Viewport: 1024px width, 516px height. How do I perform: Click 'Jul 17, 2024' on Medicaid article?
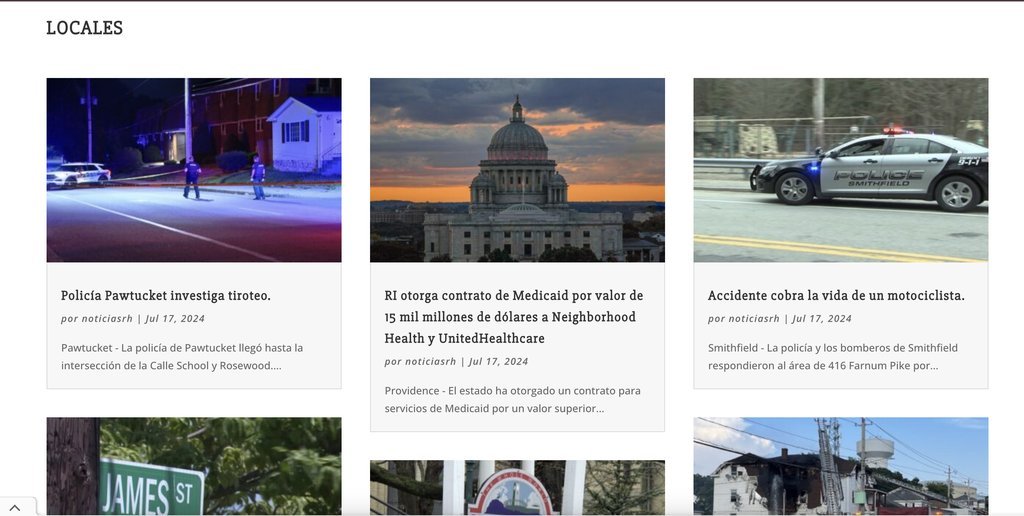pos(498,361)
